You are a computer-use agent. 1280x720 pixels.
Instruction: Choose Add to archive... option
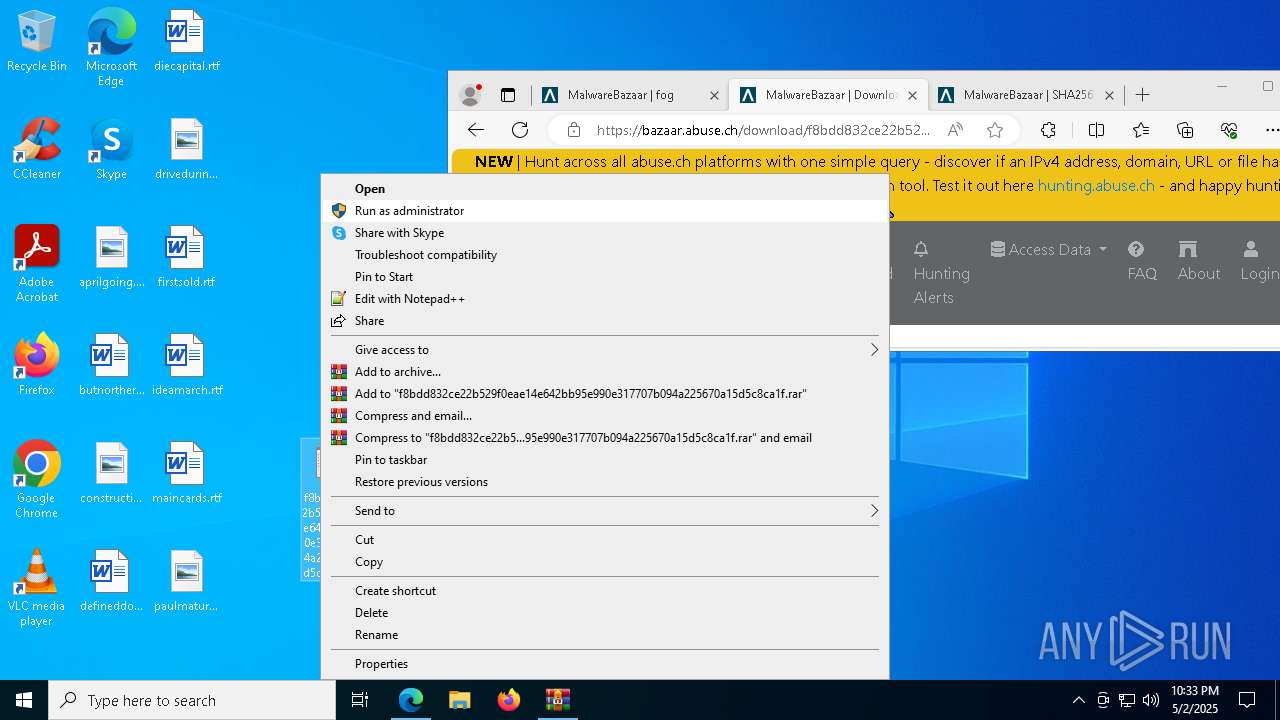[x=604, y=372]
